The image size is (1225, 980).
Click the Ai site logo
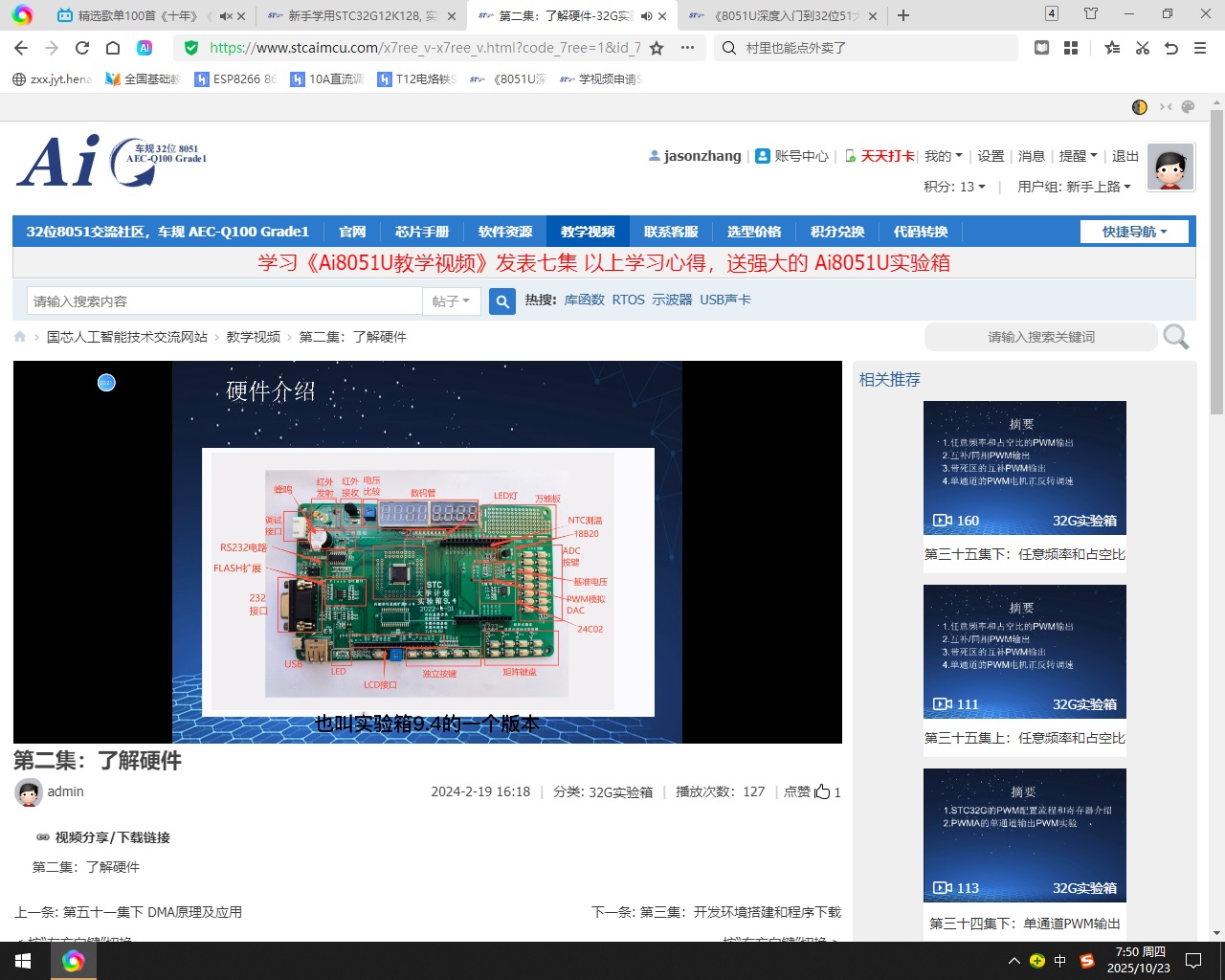pyautogui.click(x=112, y=161)
